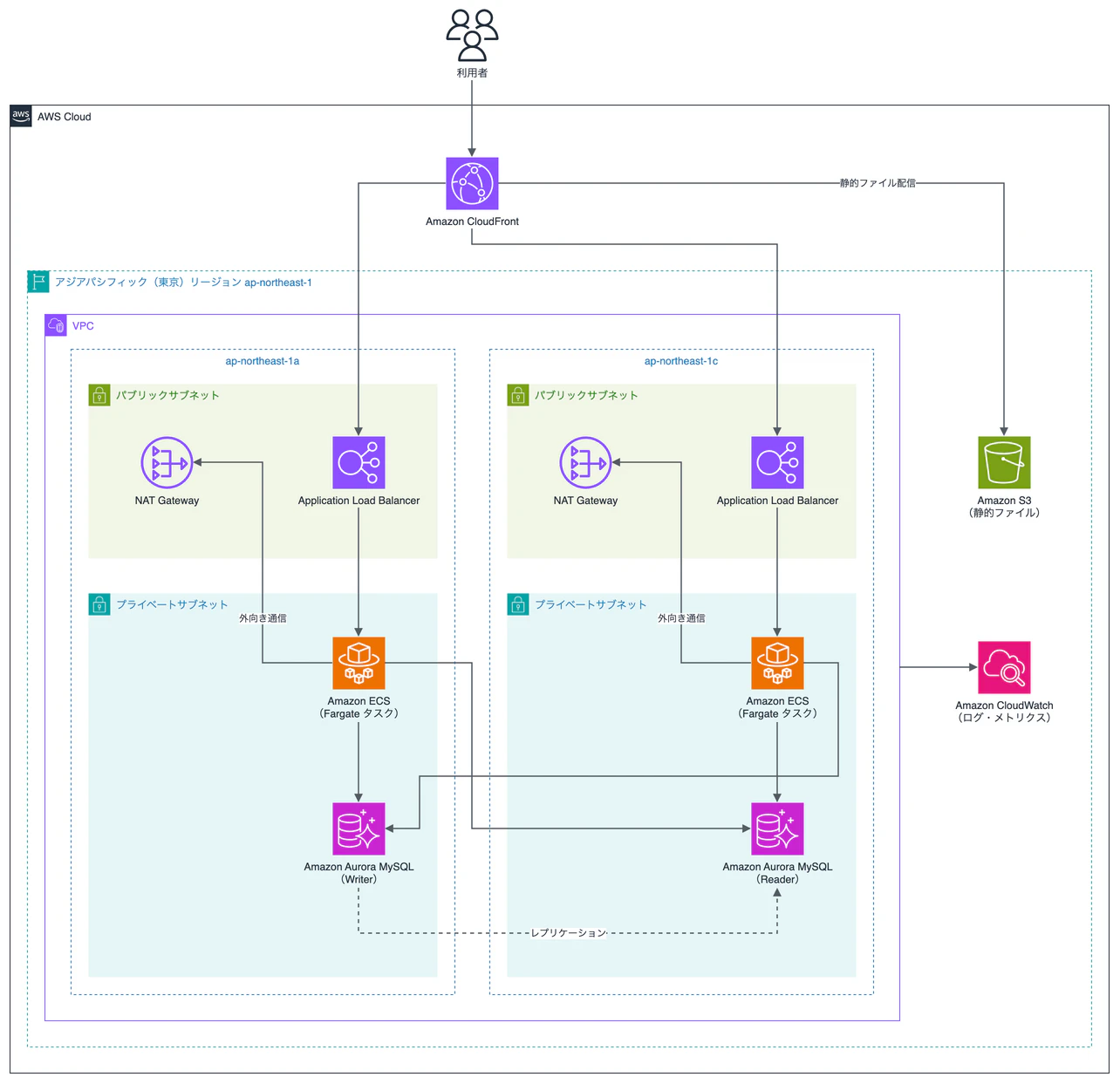Select the アジアパシフィック（東京）リージョン label

click(183, 283)
